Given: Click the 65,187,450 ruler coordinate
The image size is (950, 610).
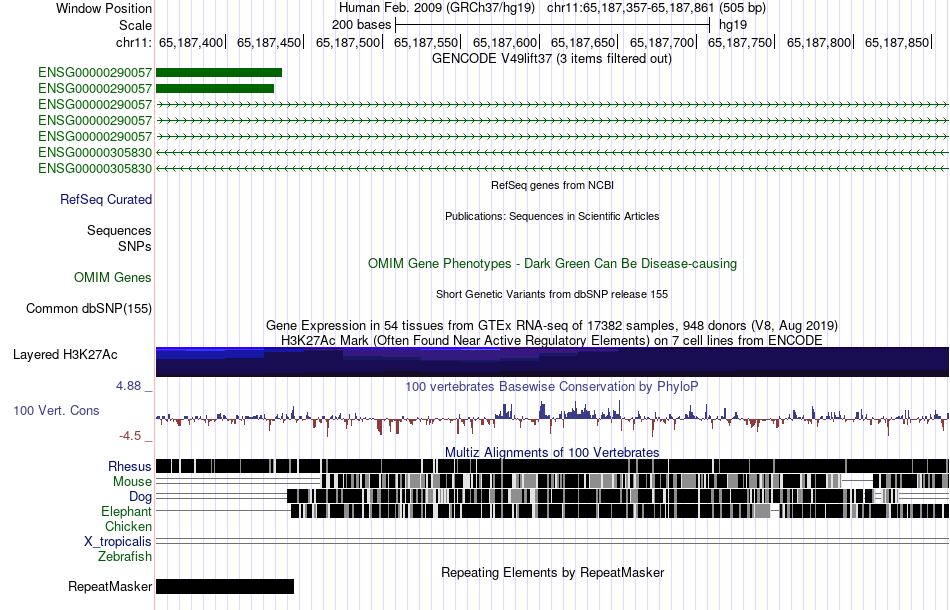Looking at the screenshot, I should [x=269, y=43].
